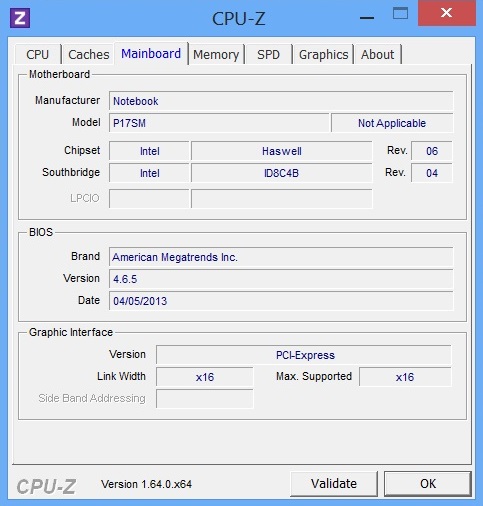Click the Validate button
This screenshot has width=483, height=506.
[x=334, y=484]
